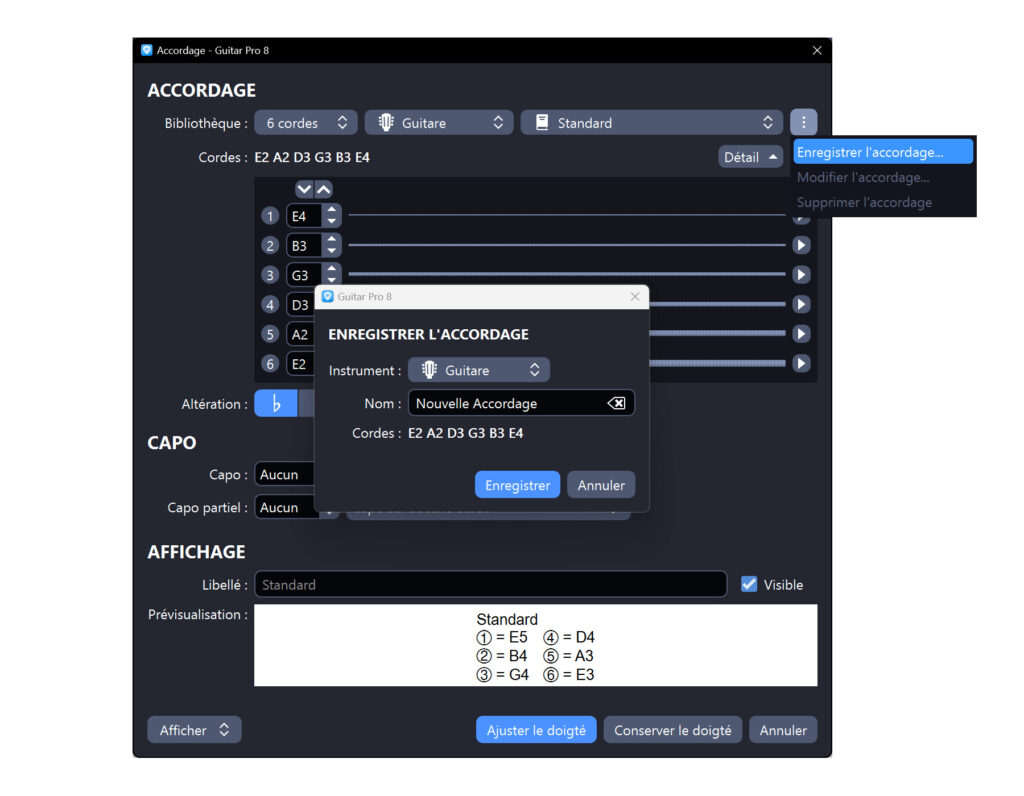Open the Capo partiel dropdown showing Aucun
The image size is (1024, 796).
click(285, 507)
